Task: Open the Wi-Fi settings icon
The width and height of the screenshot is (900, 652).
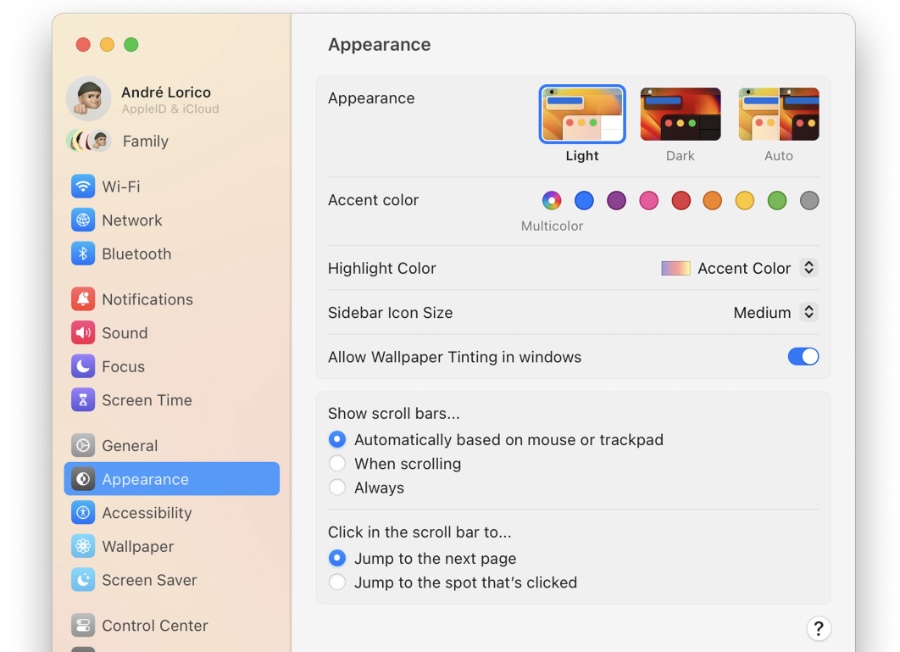Action: [x=83, y=187]
